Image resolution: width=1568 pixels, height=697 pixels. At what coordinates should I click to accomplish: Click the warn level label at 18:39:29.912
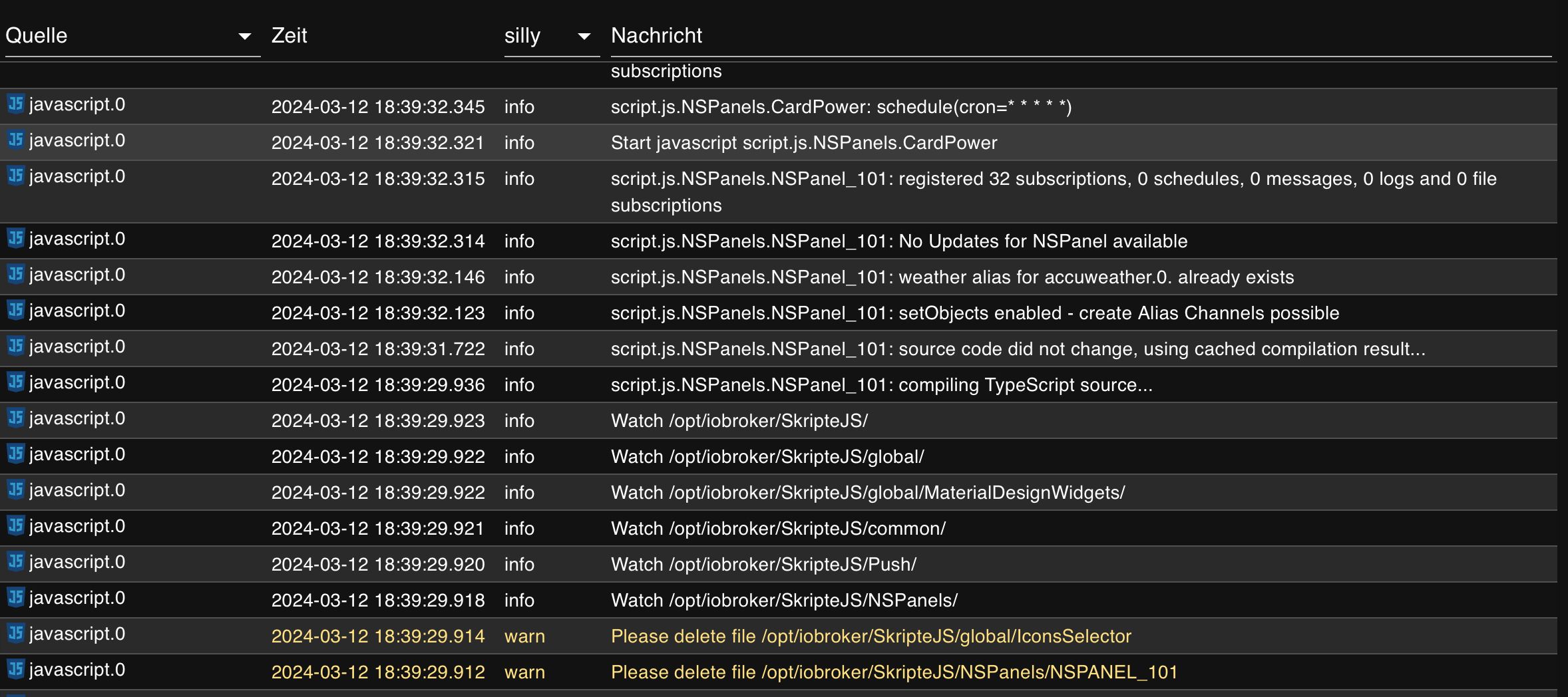[x=524, y=672]
